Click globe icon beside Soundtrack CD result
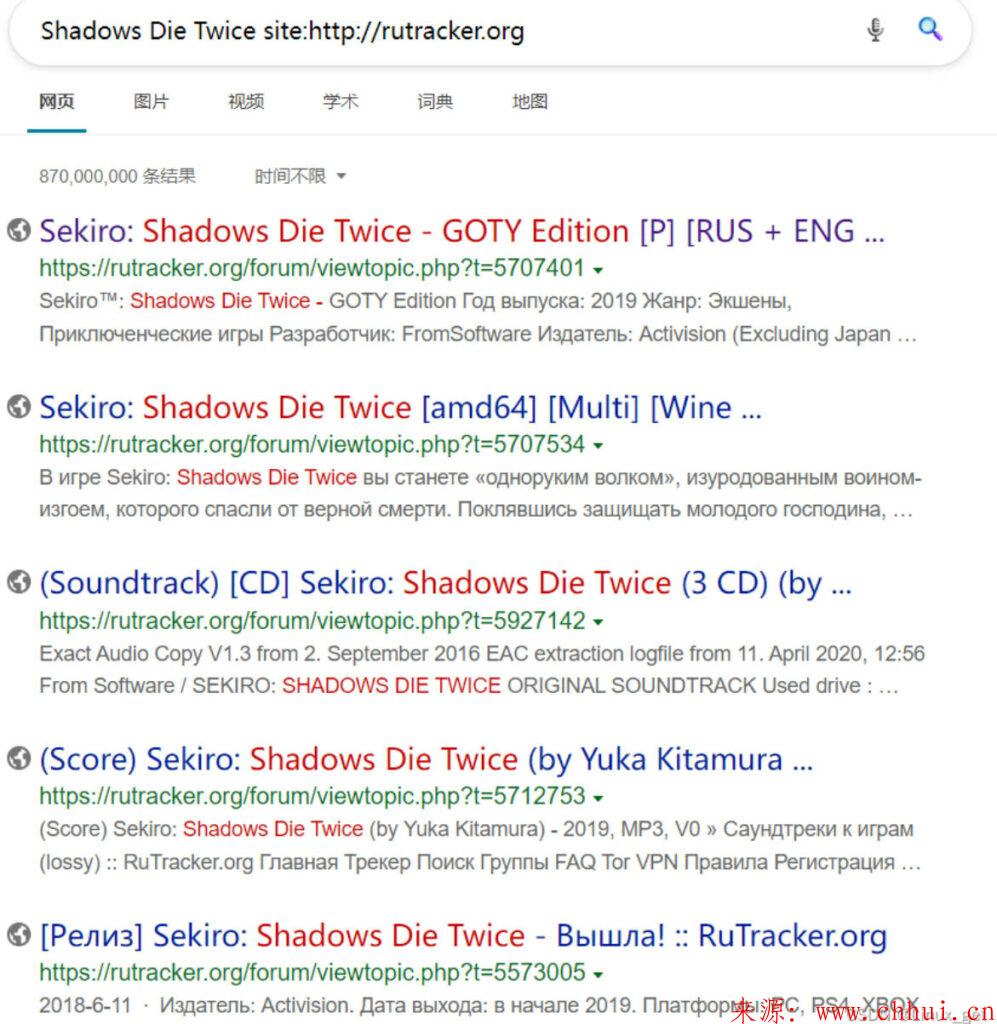 pos(19,582)
